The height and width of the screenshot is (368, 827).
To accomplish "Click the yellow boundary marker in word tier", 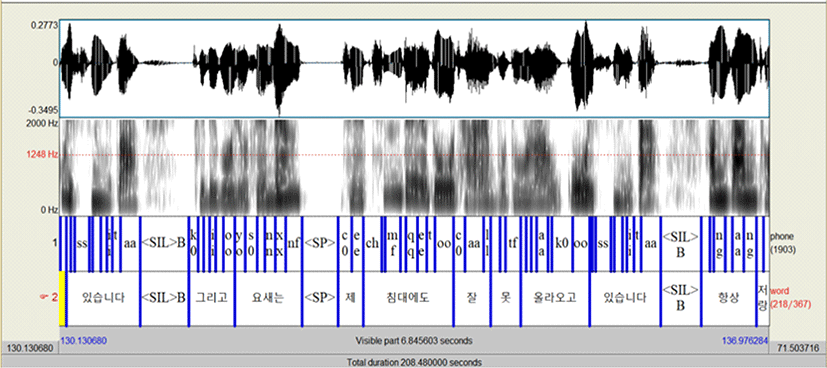I will pyautogui.click(x=62, y=298).
